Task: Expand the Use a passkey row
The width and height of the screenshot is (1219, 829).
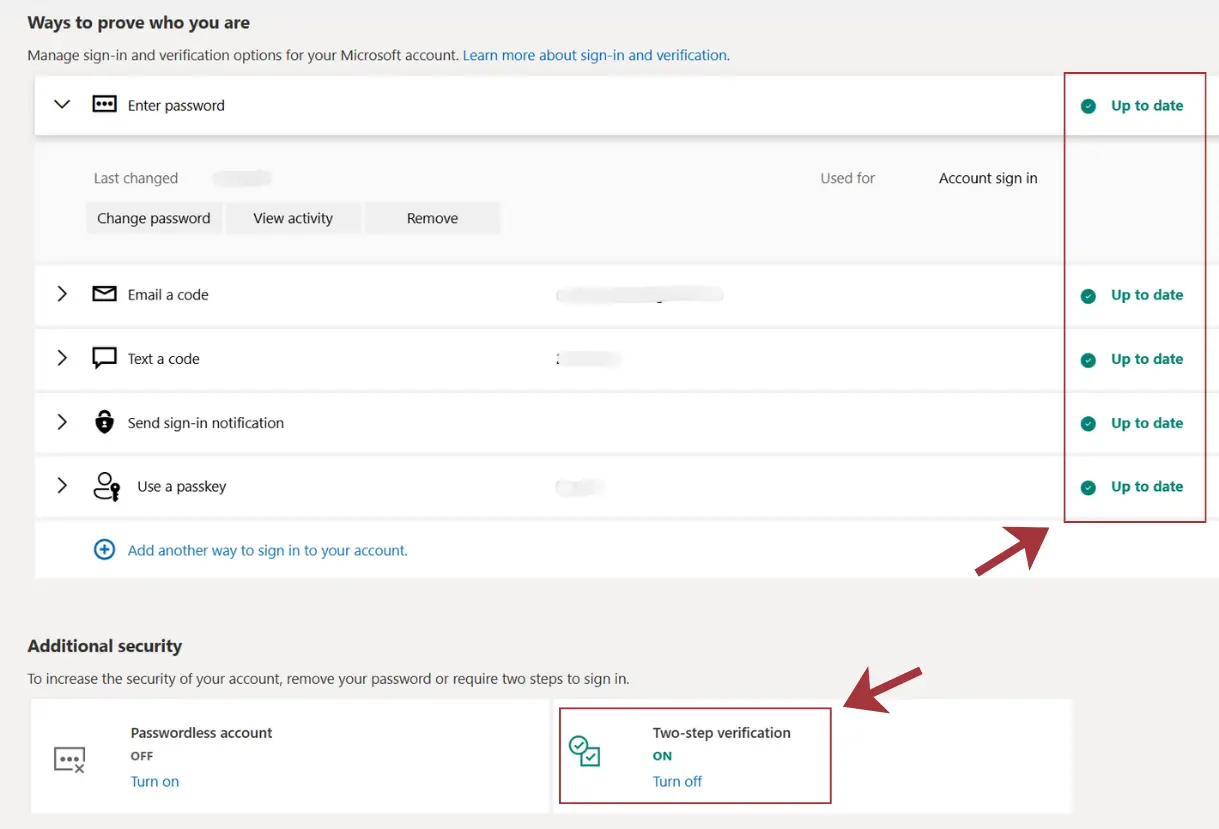Action: pos(62,487)
